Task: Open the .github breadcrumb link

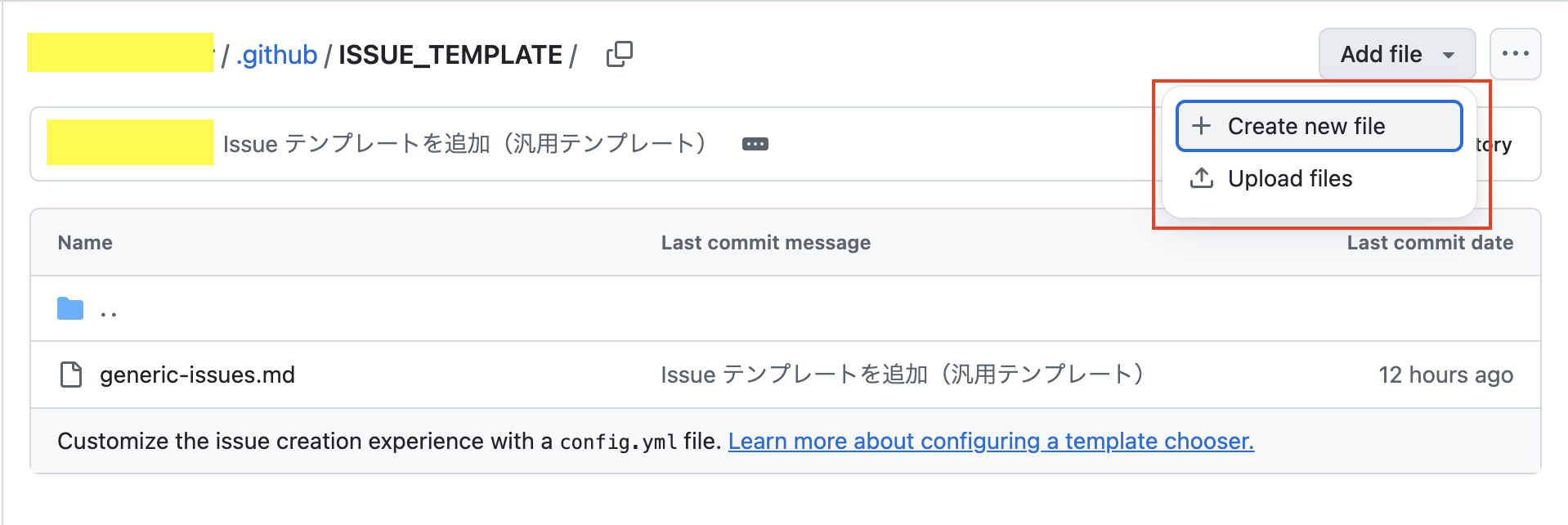Action: click(276, 53)
